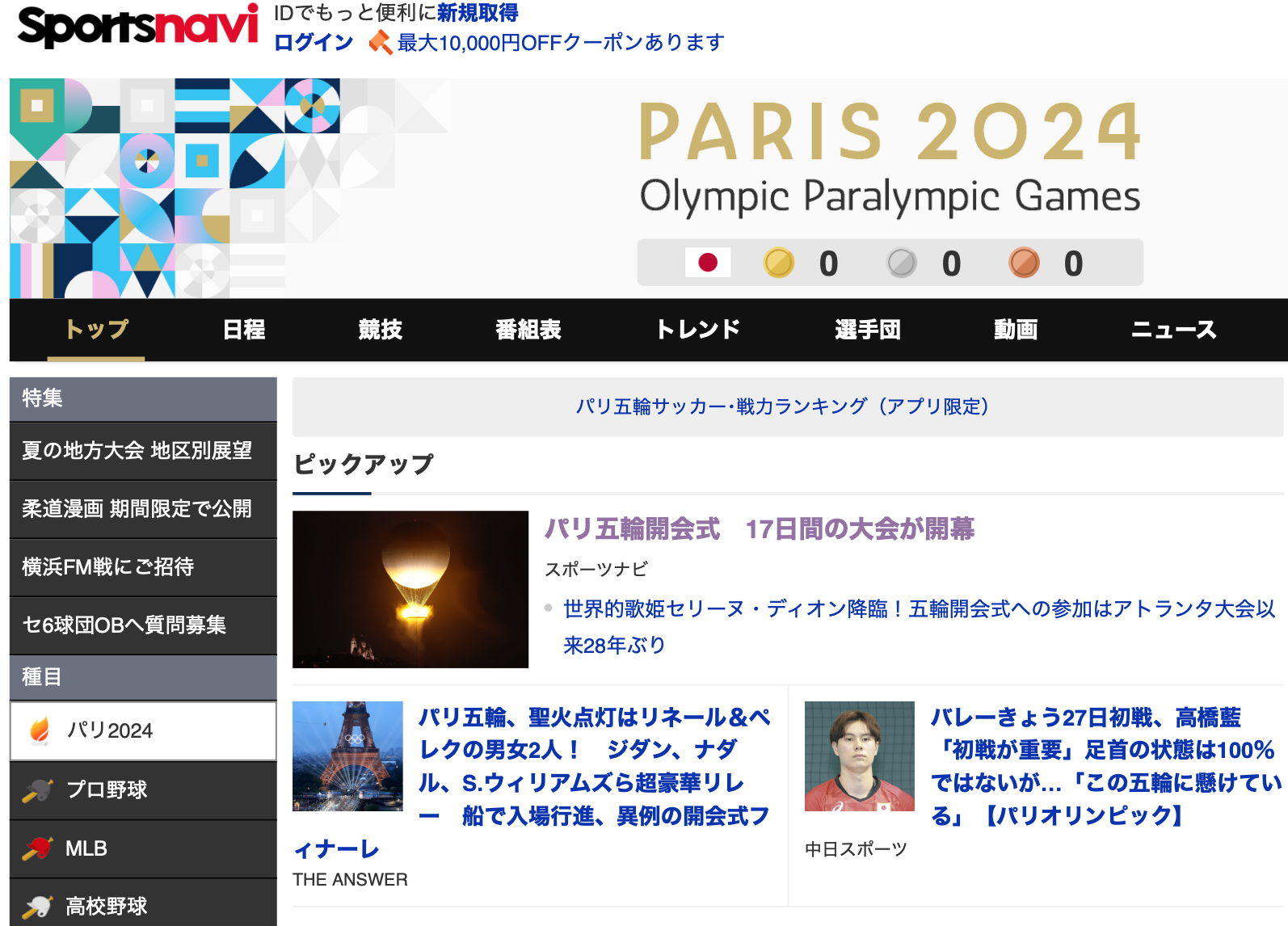Click the hot air balloon cauldron thumbnail
This screenshot has height=926, width=1288.
[410, 589]
